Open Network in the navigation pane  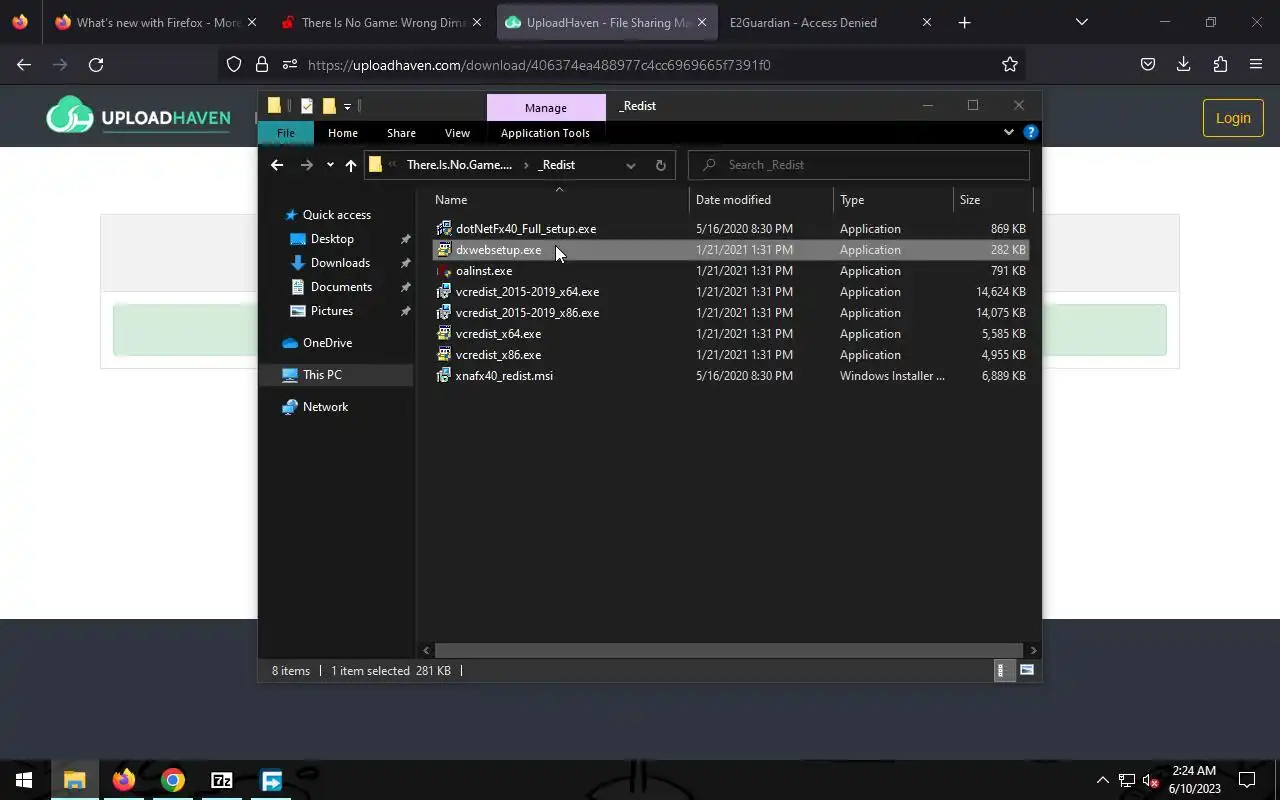(325, 407)
